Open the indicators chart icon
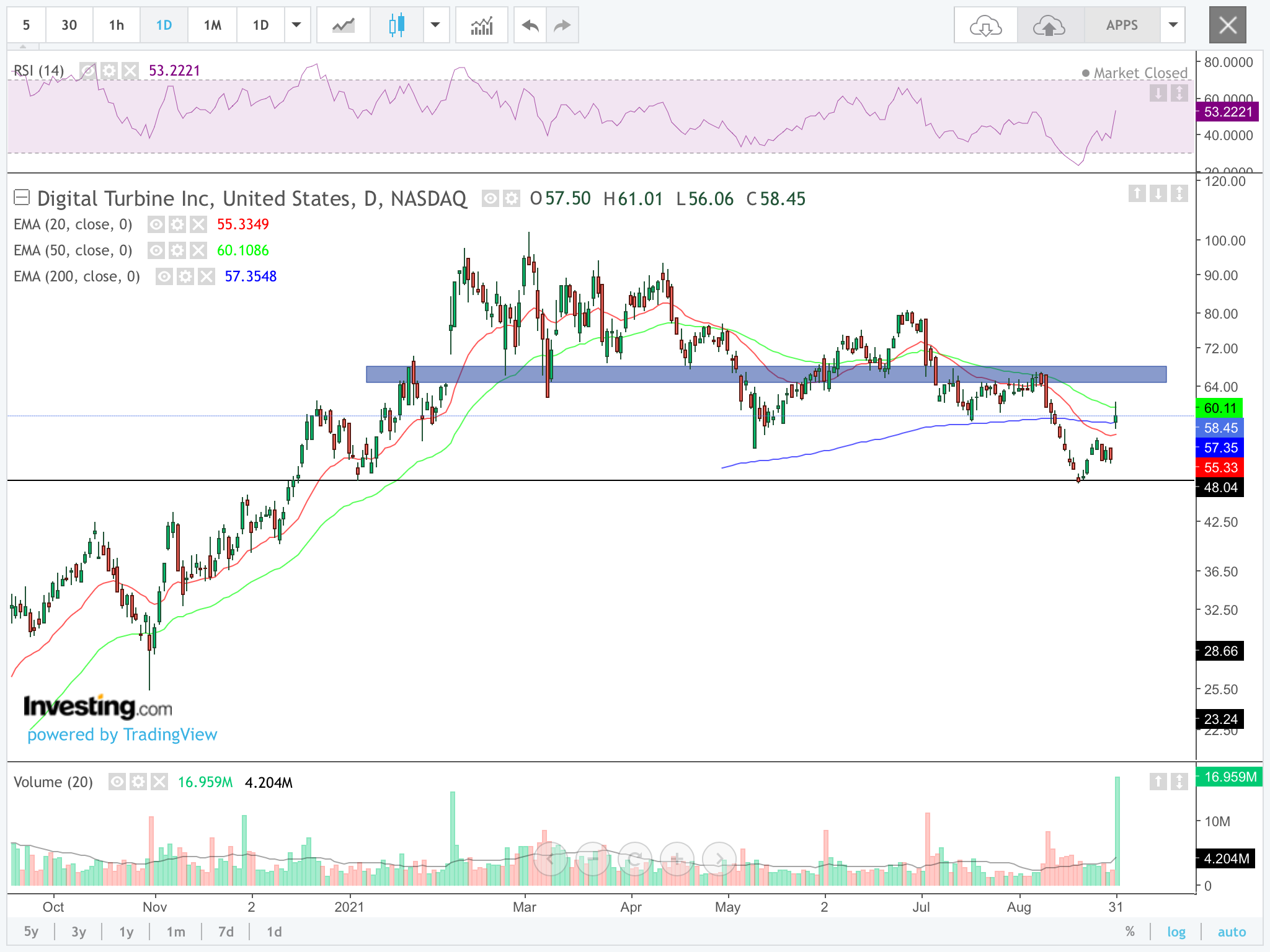Viewport: 1270px width, 952px height. [x=481, y=25]
